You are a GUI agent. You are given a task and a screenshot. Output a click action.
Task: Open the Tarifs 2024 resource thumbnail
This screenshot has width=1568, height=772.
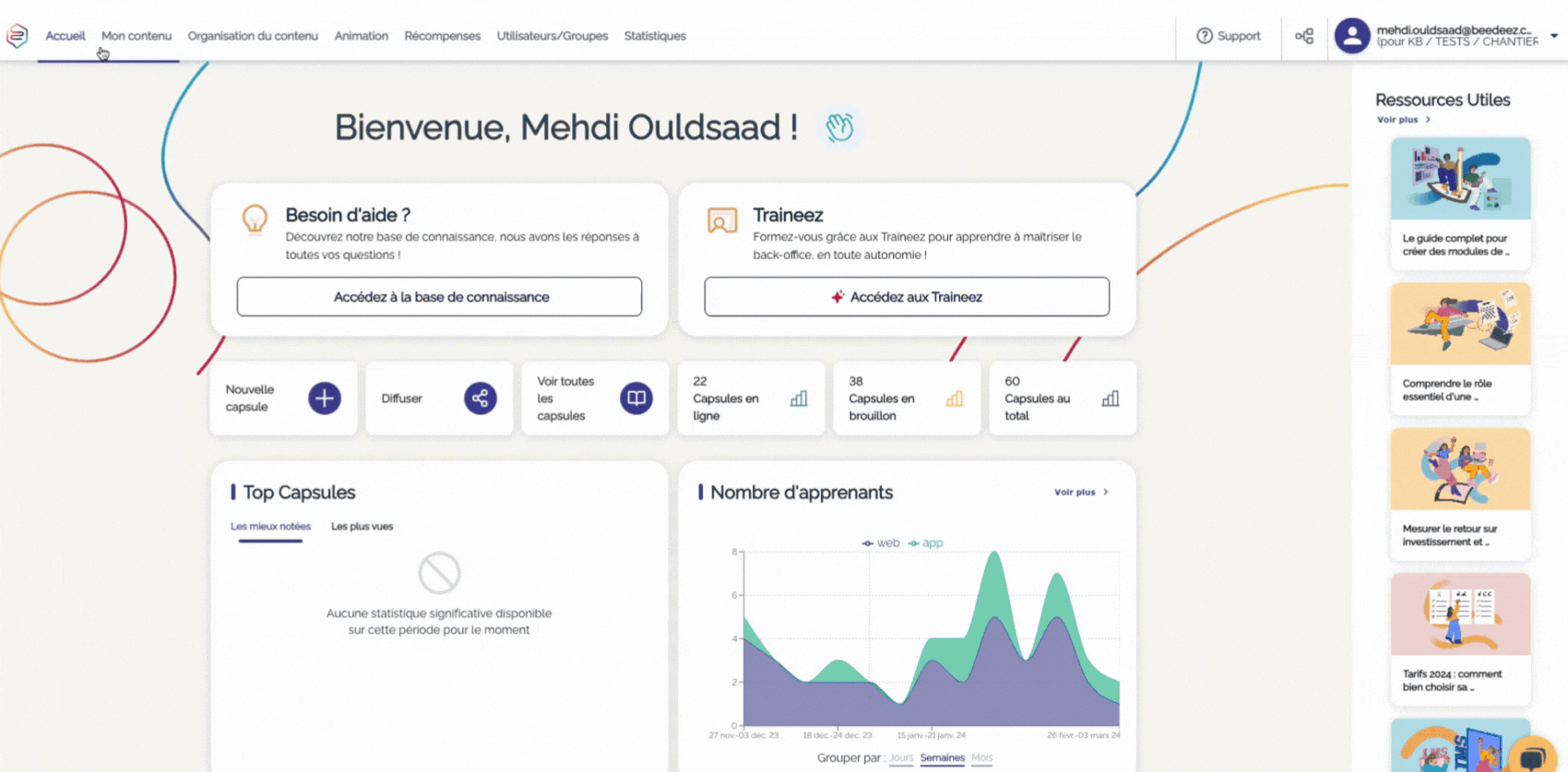(1460, 614)
